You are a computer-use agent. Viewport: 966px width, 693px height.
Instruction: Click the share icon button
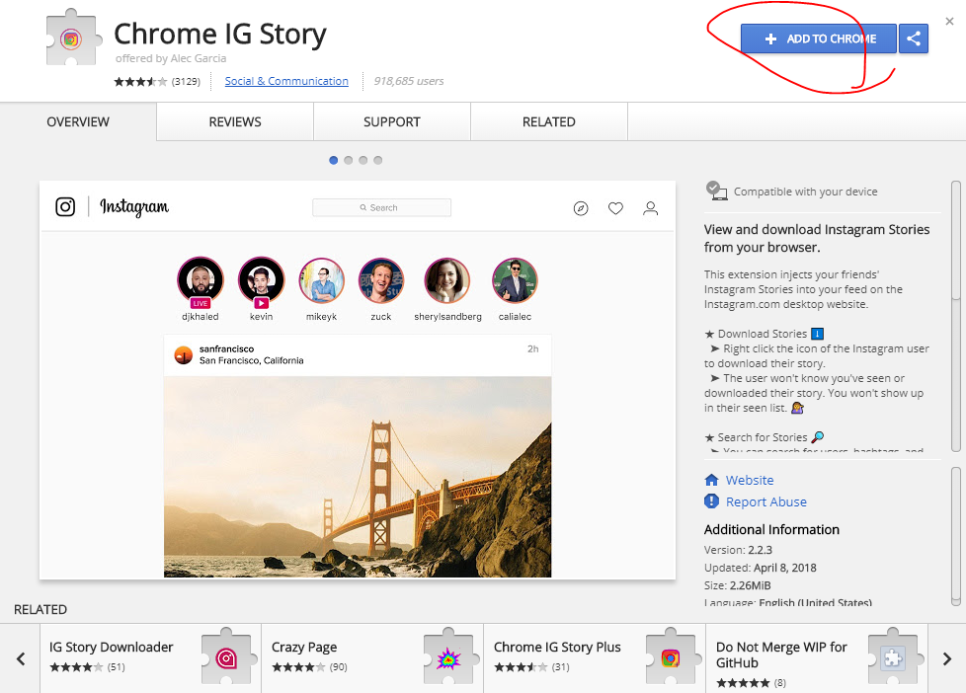tap(914, 39)
